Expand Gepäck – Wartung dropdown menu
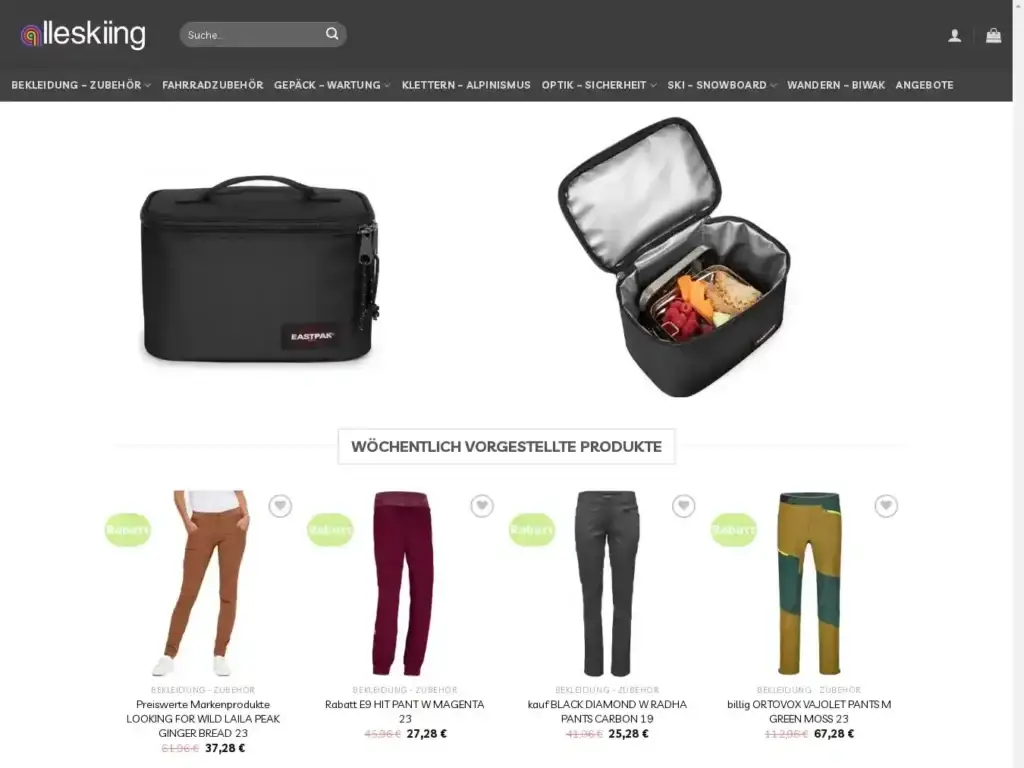 pyautogui.click(x=332, y=85)
